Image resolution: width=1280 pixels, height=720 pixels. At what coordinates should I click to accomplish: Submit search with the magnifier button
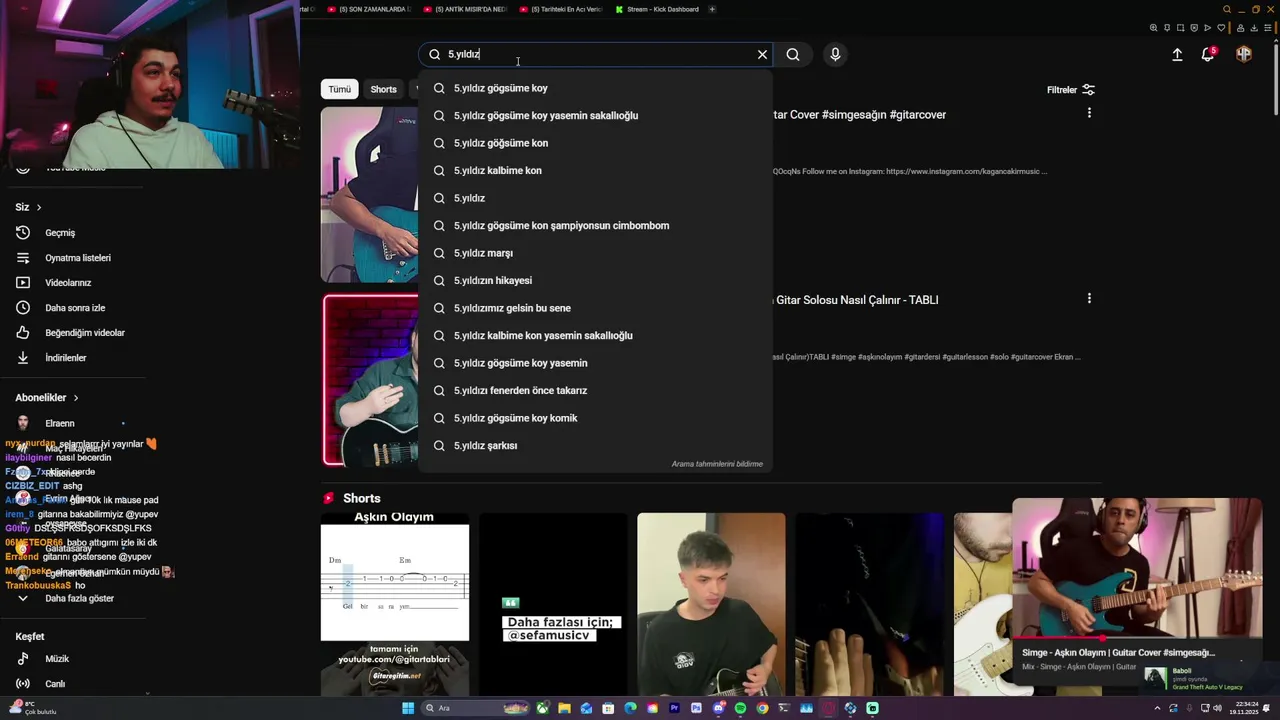click(793, 55)
